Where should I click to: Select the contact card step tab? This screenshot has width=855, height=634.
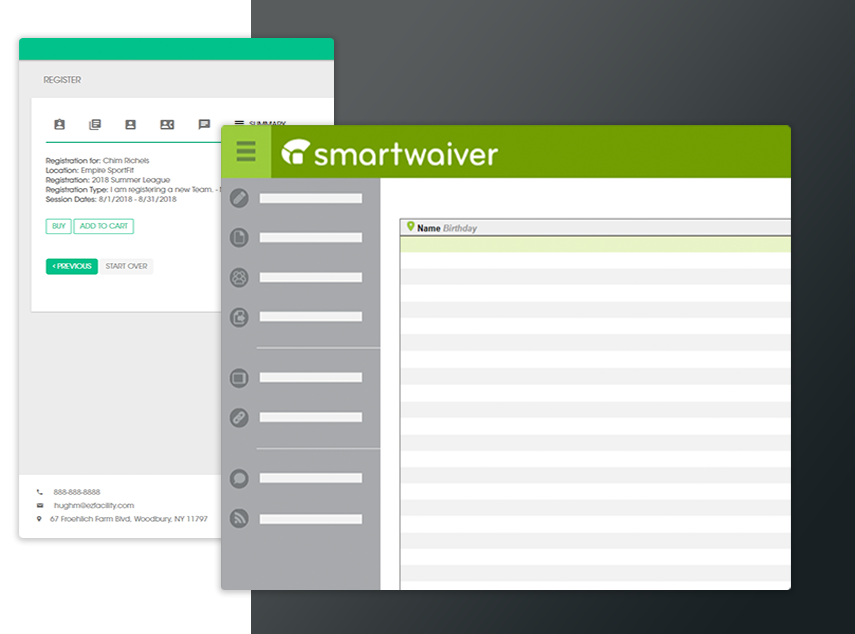coord(167,124)
